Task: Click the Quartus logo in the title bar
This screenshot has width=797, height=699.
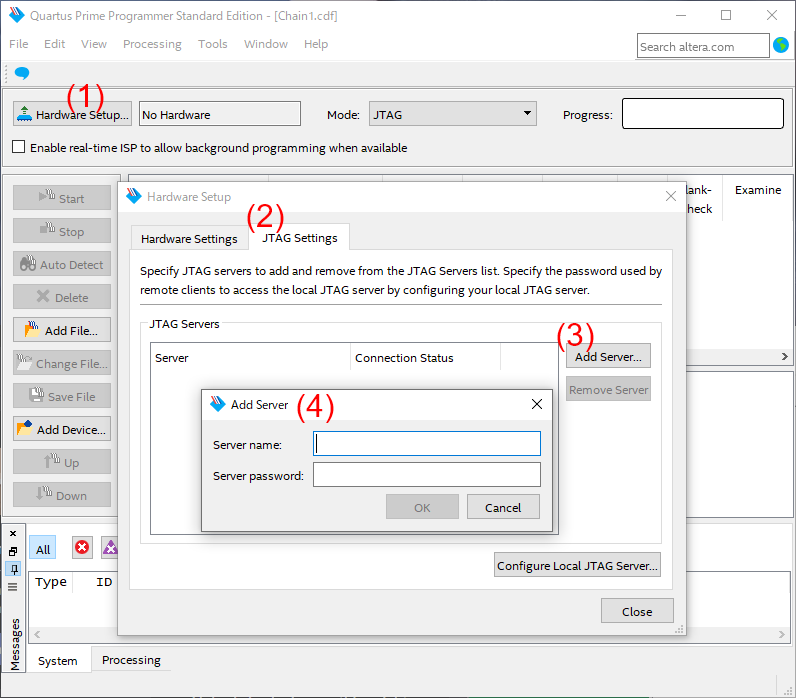Action: pyautogui.click(x=17, y=15)
